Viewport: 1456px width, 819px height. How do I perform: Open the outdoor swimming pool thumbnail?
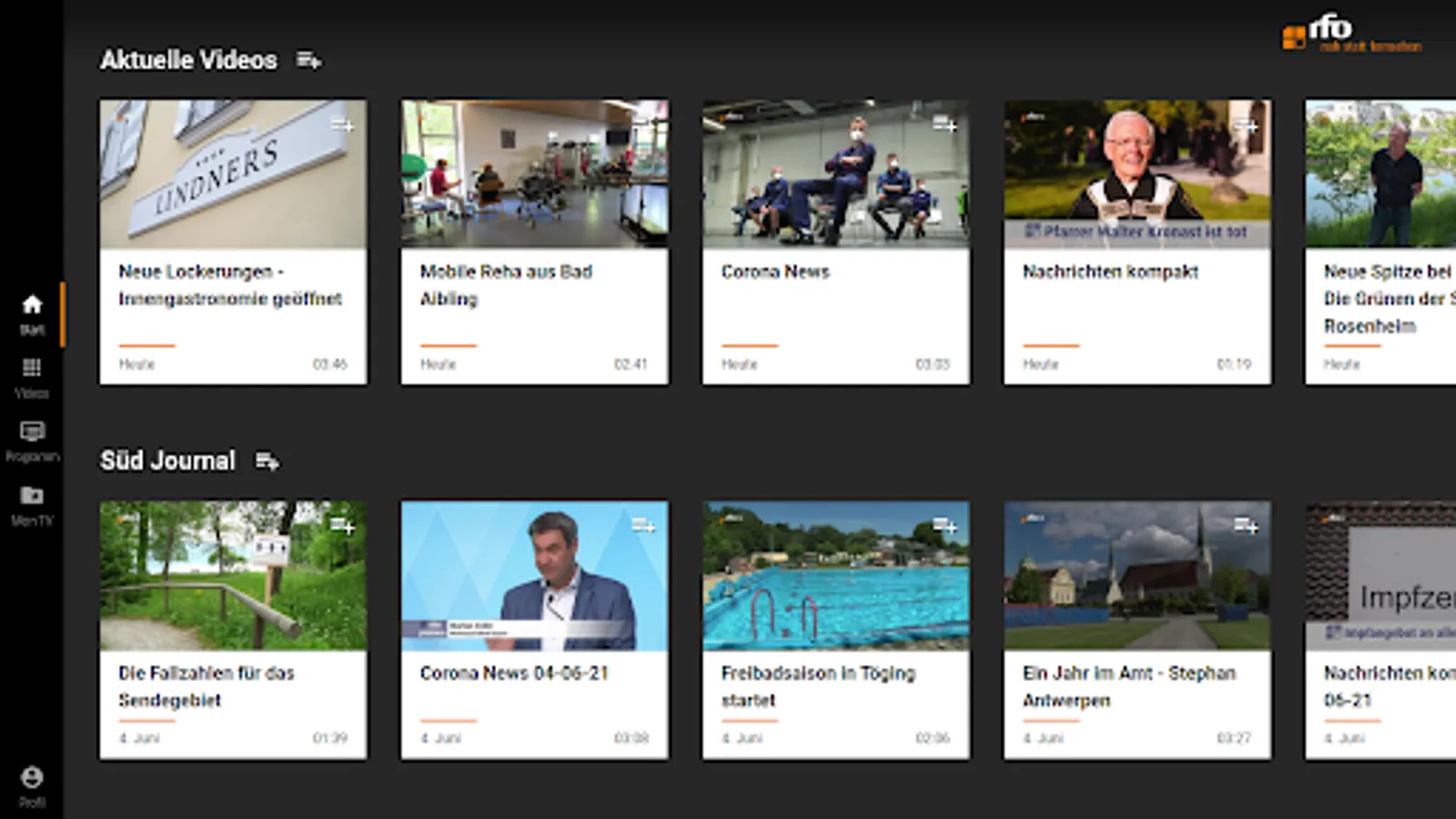point(836,575)
